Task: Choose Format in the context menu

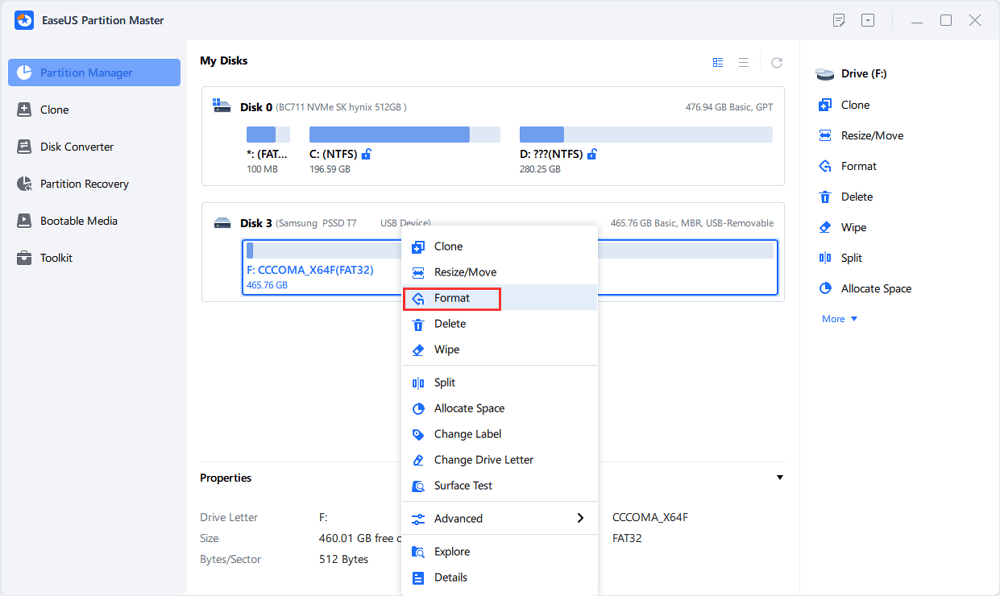Action: coord(452,298)
